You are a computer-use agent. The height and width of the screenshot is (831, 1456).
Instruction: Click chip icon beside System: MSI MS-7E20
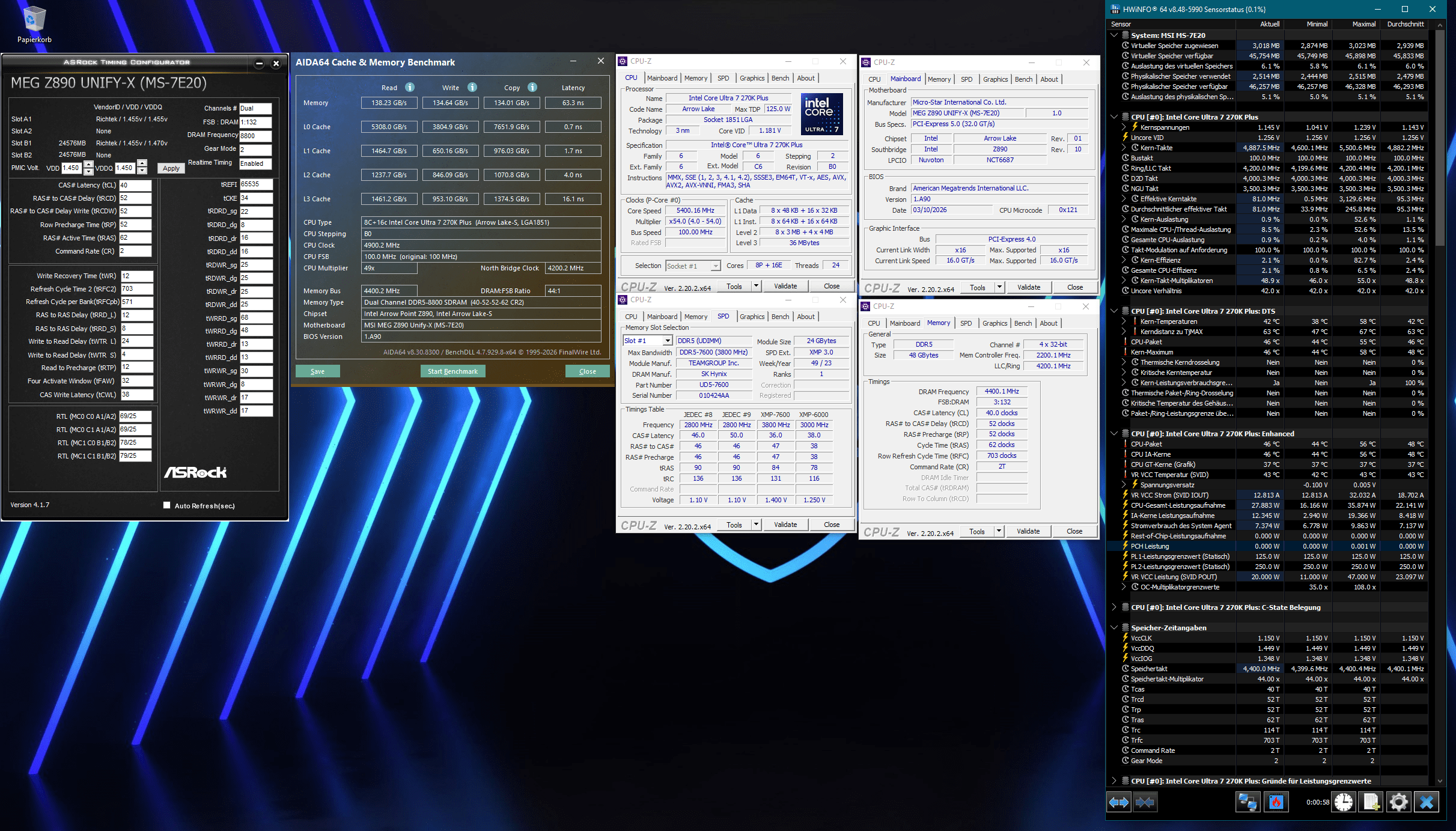(x=1125, y=35)
